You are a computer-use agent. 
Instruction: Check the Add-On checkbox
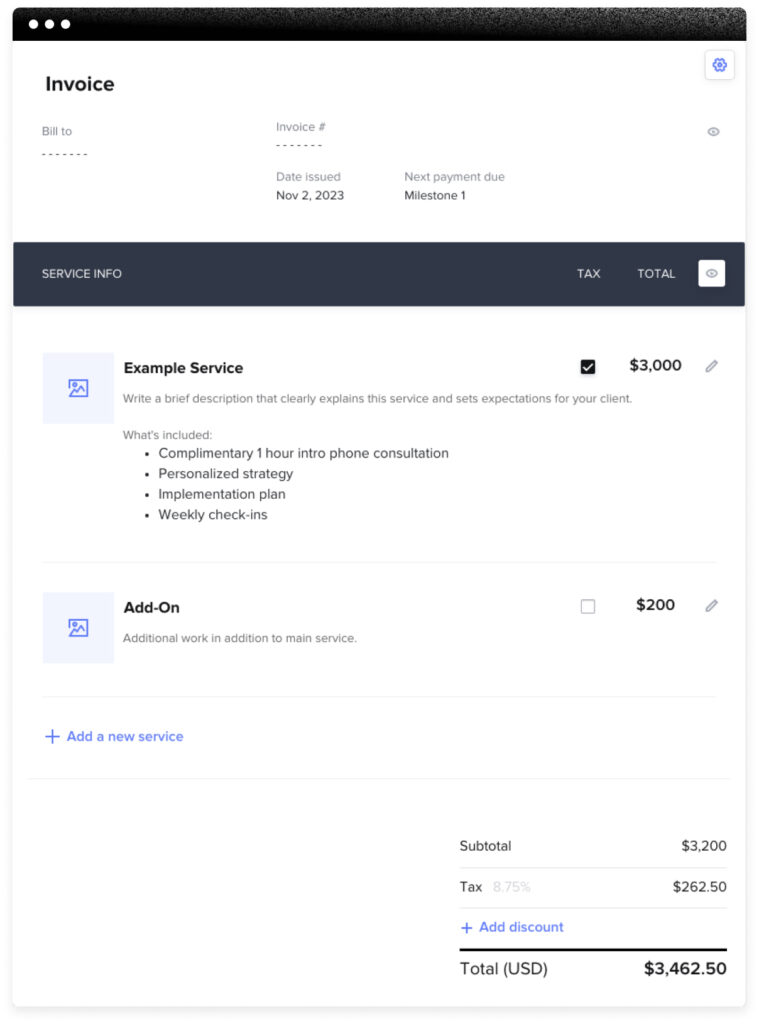(588, 605)
